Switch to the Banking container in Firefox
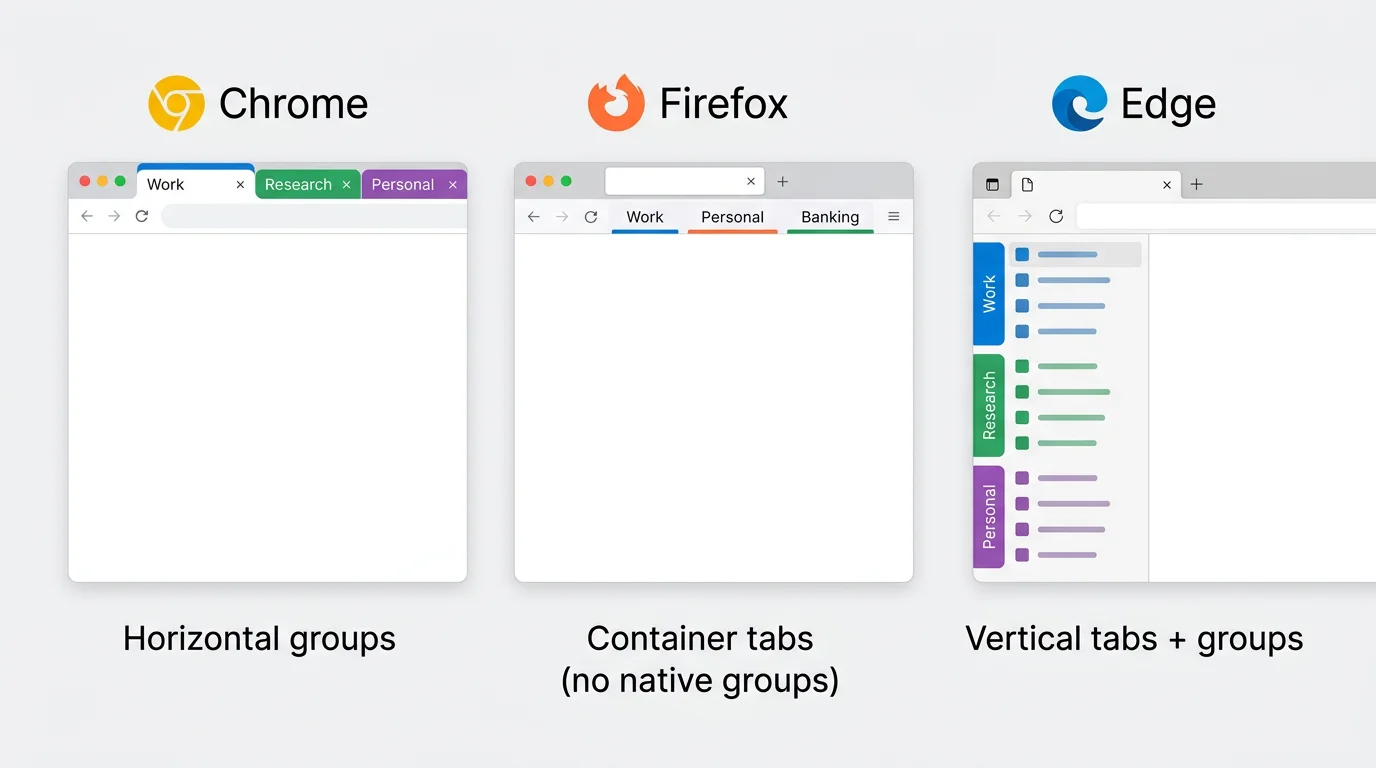This screenshot has height=768, width=1376. pos(830,217)
